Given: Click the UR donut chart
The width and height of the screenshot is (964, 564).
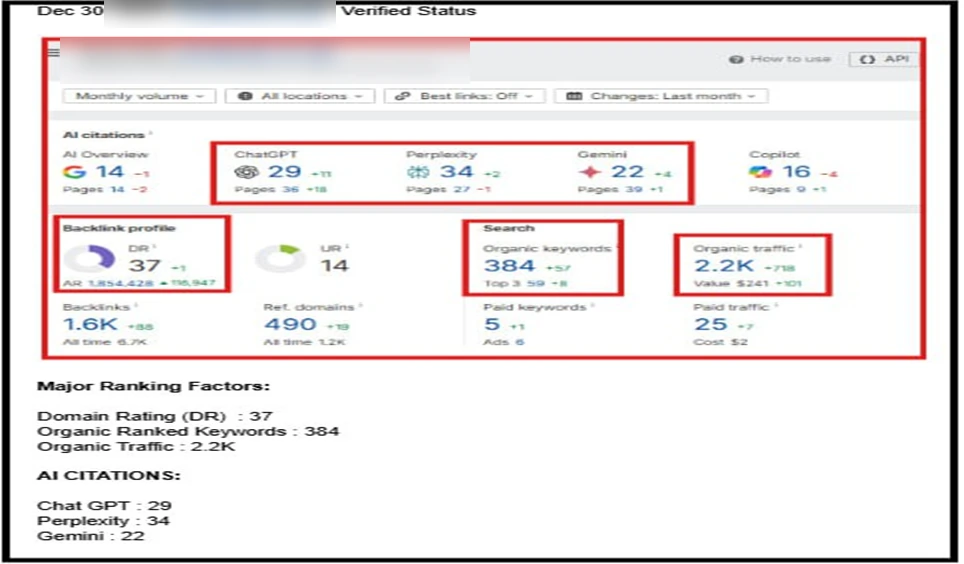Looking at the screenshot, I should [x=280, y=258].
